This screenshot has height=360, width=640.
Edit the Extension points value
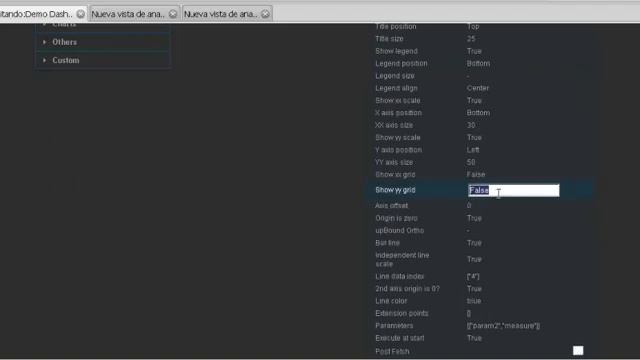click(x=469, y=313)
